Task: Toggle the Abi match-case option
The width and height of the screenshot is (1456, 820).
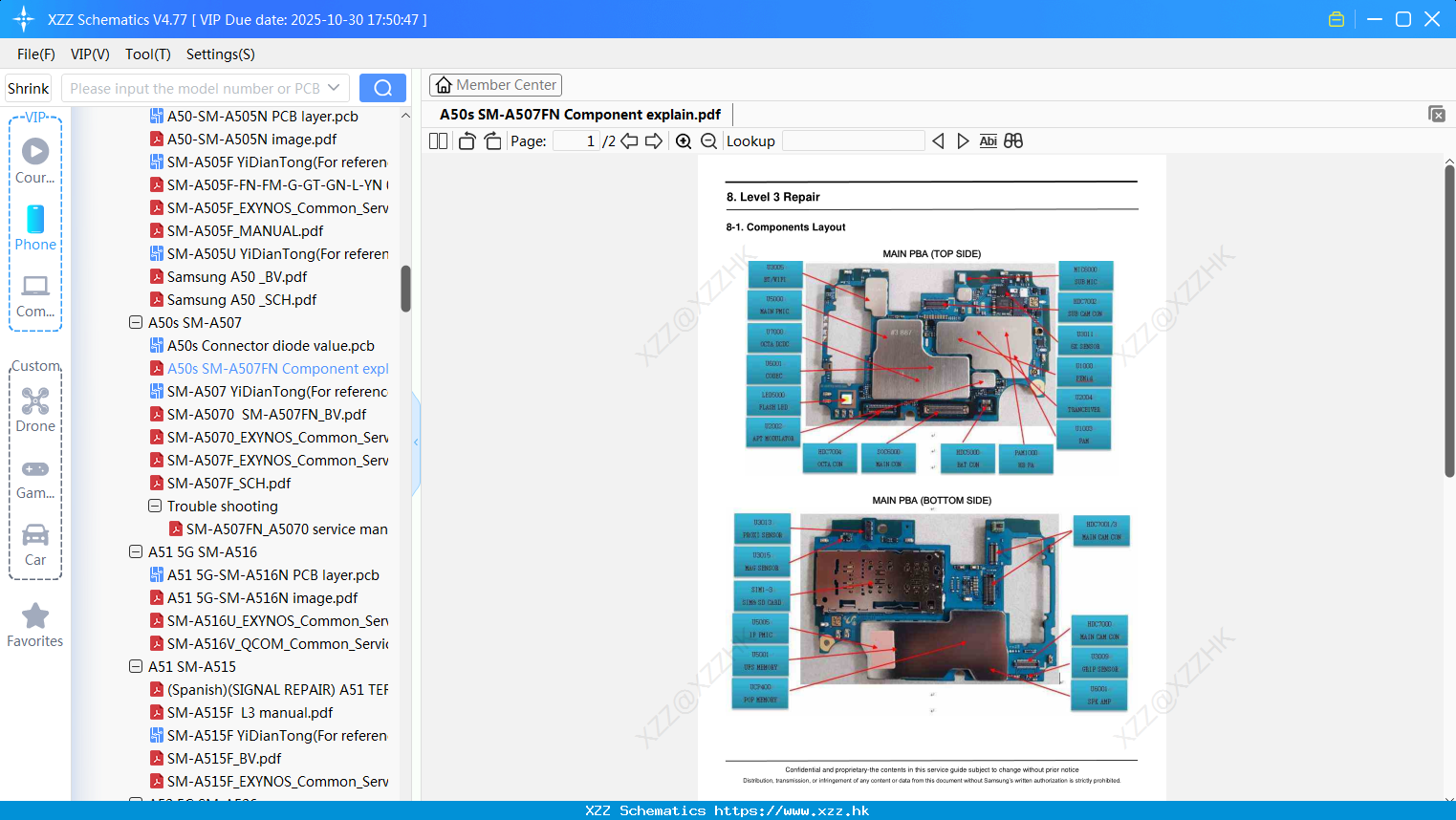Action: tap(988, 141)
